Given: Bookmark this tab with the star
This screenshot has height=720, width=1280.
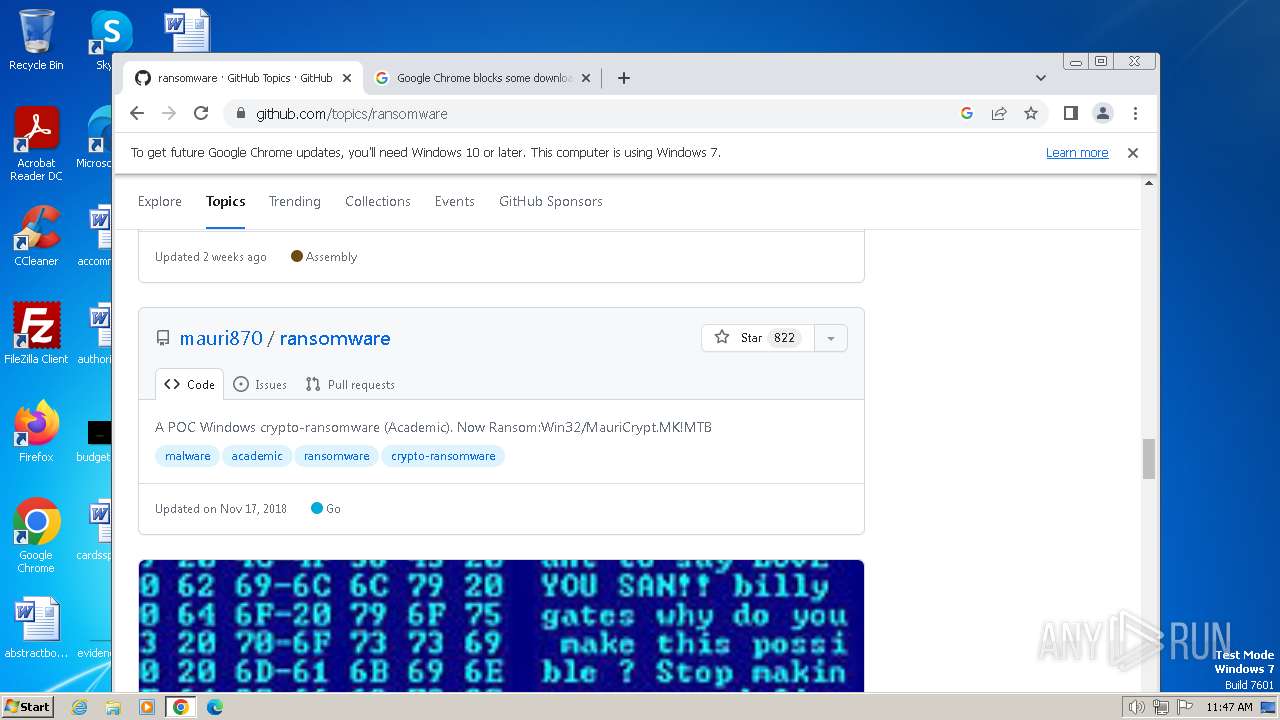Looking at the screenshot, I should point(1031,113).
